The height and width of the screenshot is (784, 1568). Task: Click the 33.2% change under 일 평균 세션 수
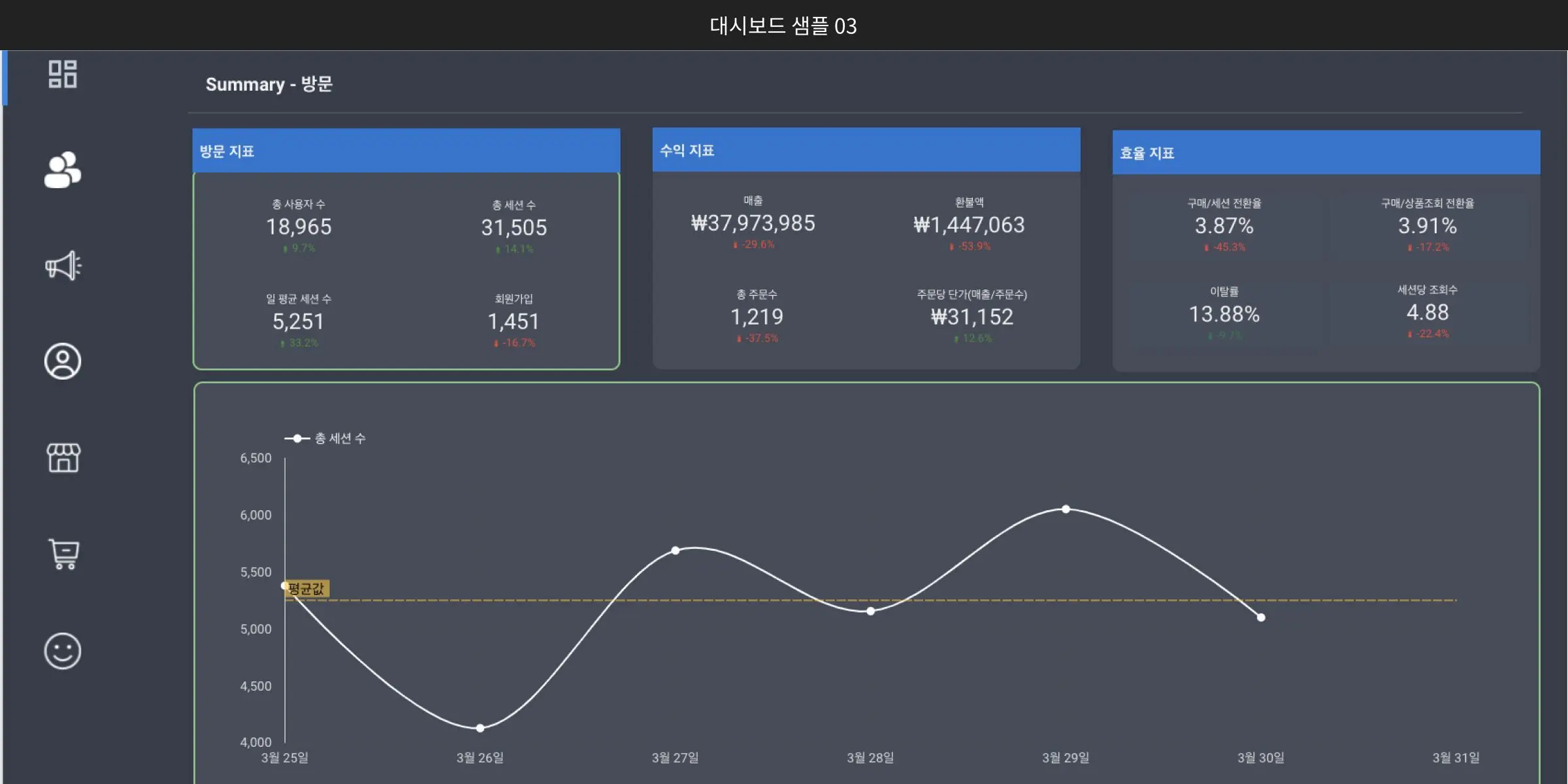pos(299,343)
